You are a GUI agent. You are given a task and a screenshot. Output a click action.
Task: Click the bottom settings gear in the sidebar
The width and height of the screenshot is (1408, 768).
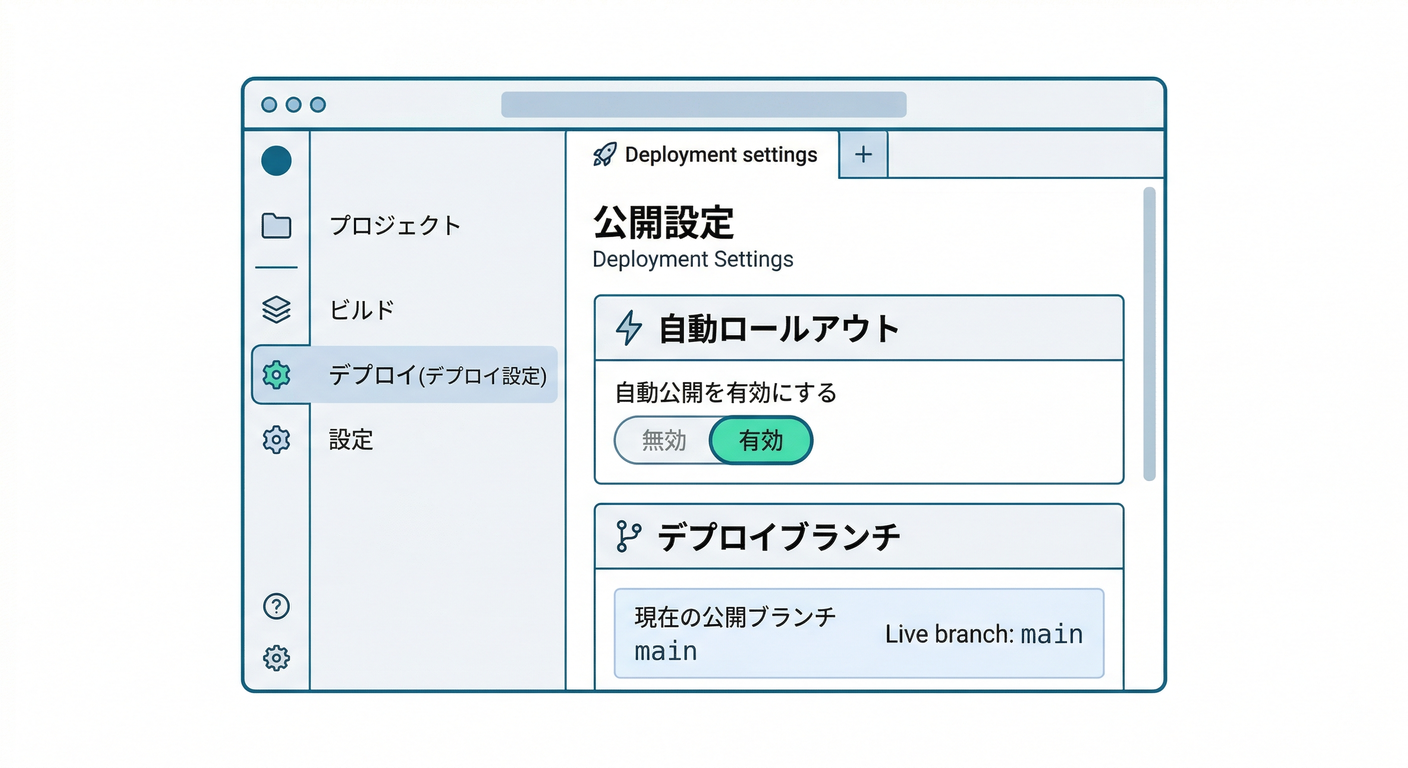[276, 658]
